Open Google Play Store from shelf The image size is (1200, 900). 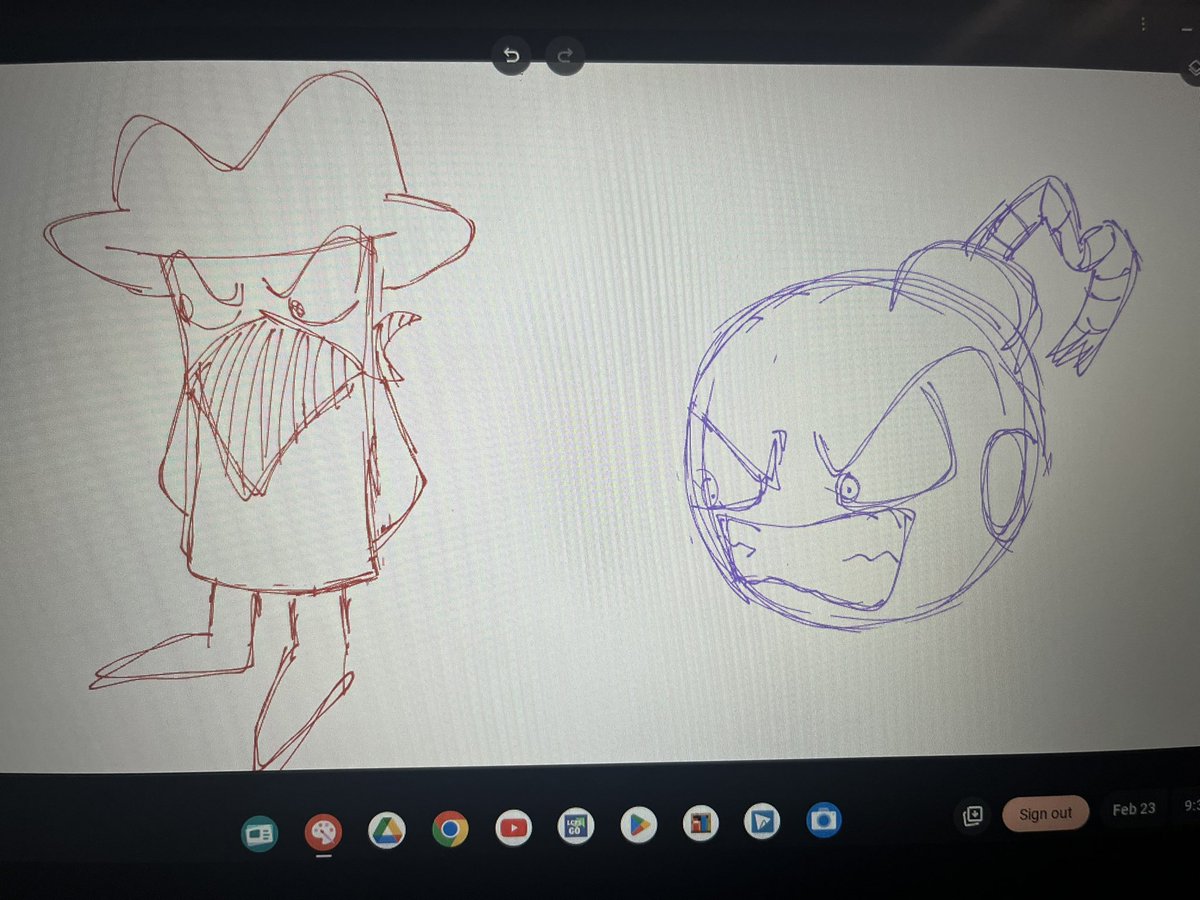[638, 825]
